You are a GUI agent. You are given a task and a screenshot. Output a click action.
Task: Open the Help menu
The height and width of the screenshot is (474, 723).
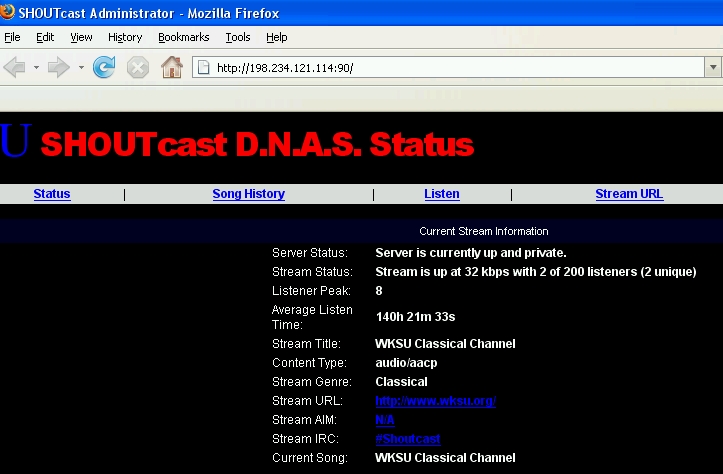coord(277,37)
